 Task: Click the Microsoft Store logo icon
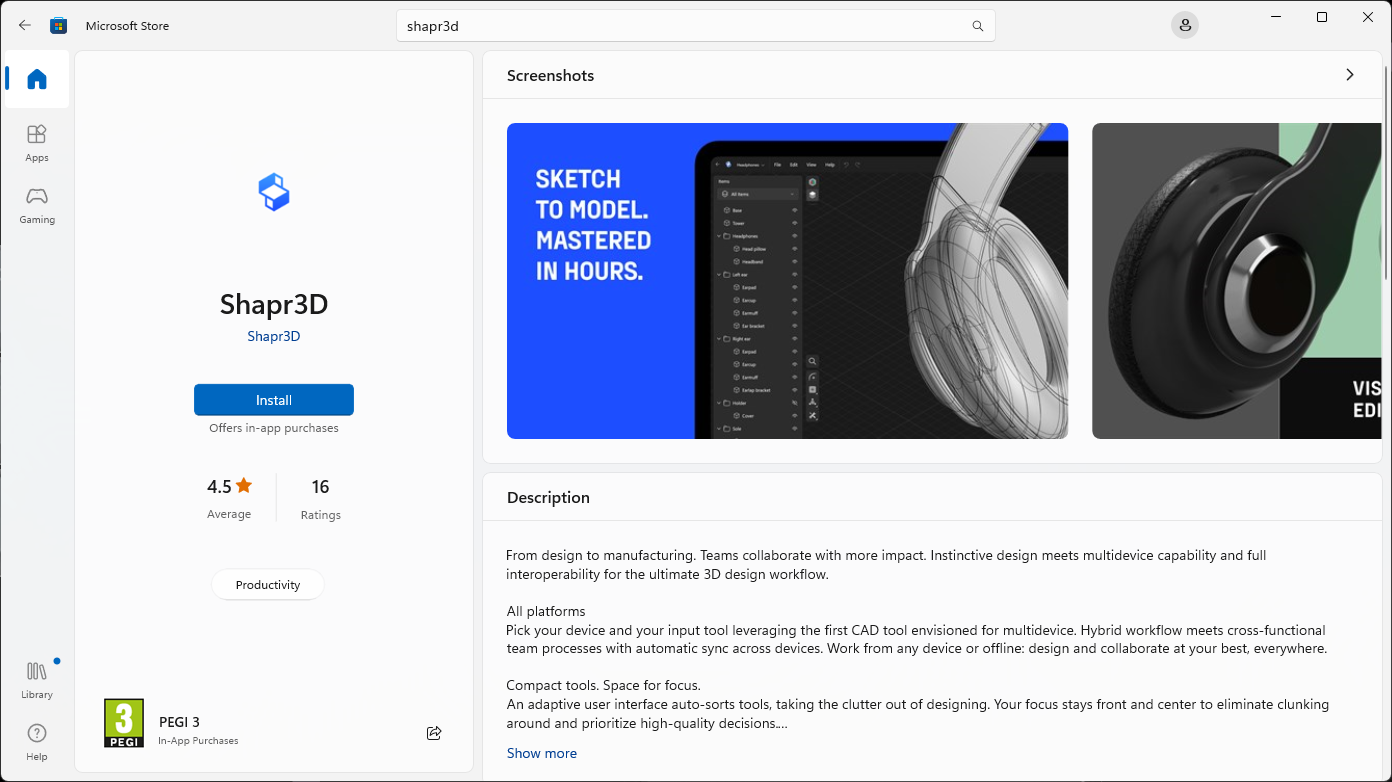coord(59,25)
